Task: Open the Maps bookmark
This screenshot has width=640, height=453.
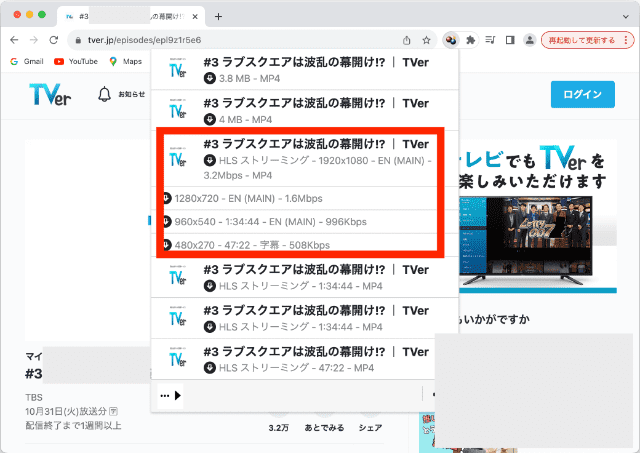Action: 126,61
